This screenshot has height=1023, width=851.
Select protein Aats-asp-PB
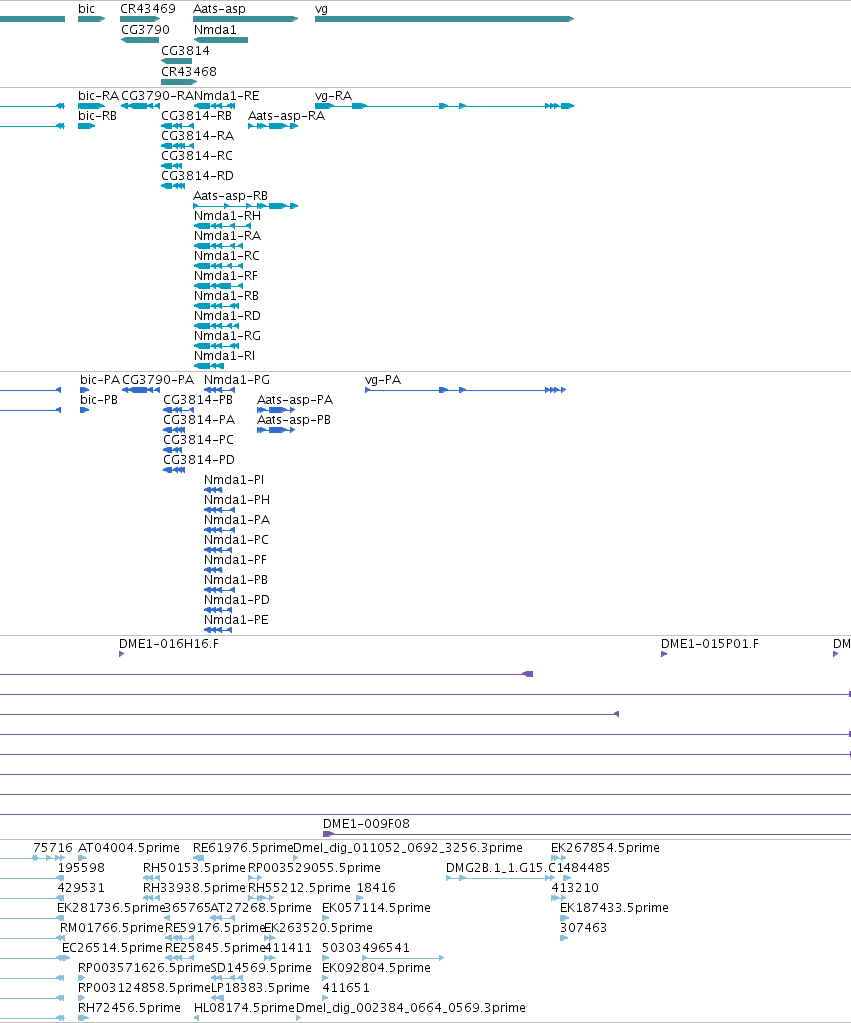276,430
